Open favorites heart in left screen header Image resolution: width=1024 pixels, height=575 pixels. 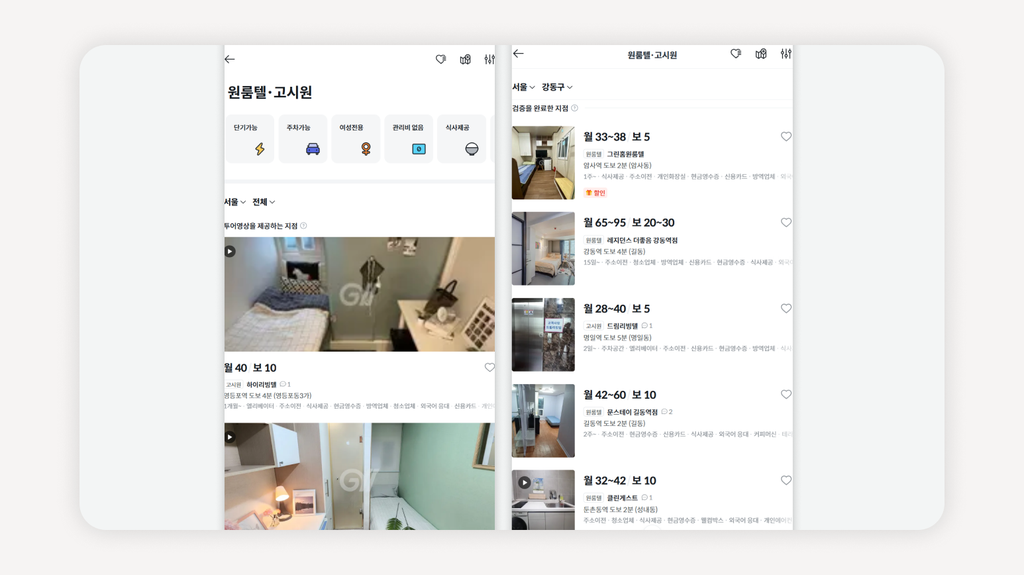(441, 59)
